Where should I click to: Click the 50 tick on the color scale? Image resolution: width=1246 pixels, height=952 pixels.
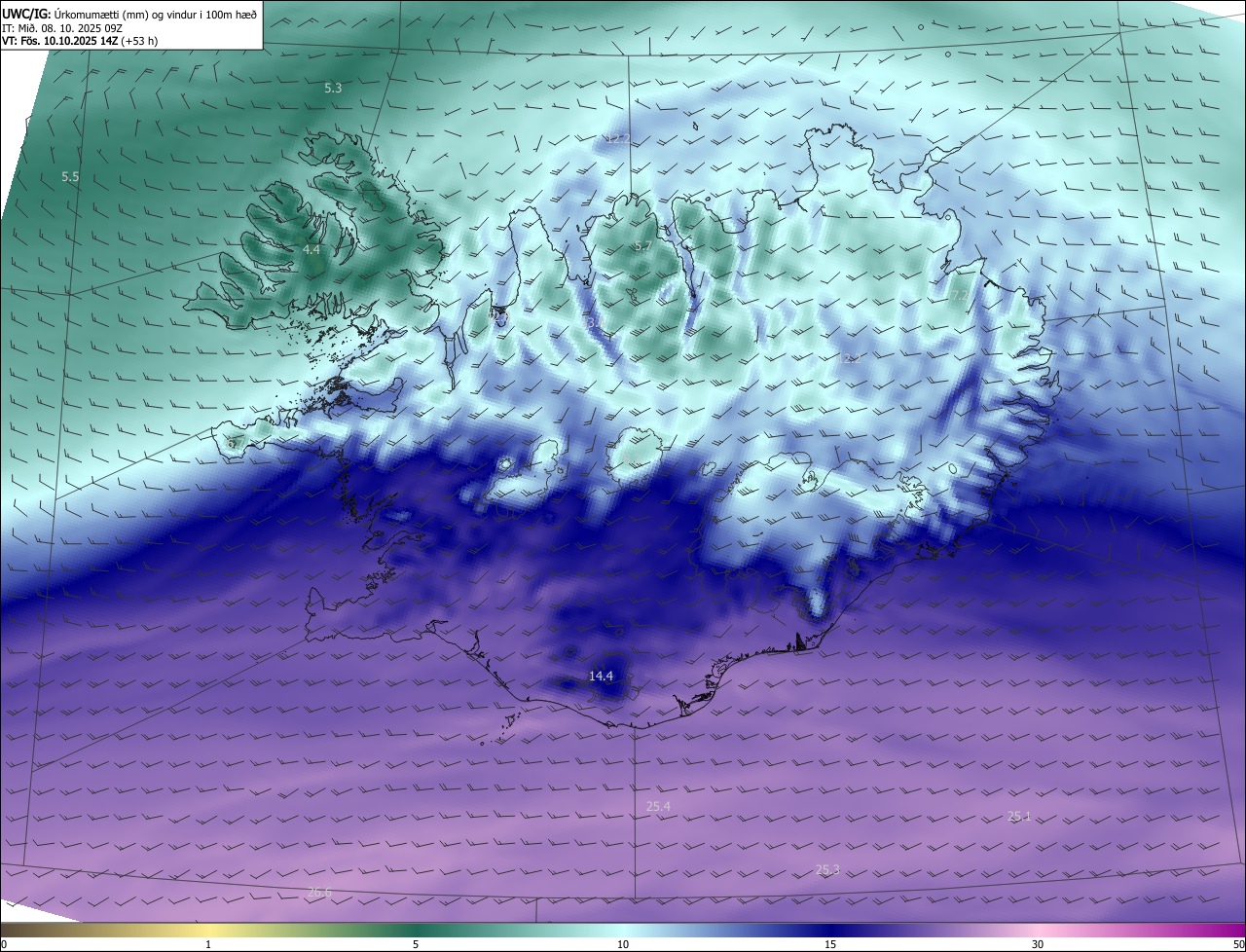1238,944
